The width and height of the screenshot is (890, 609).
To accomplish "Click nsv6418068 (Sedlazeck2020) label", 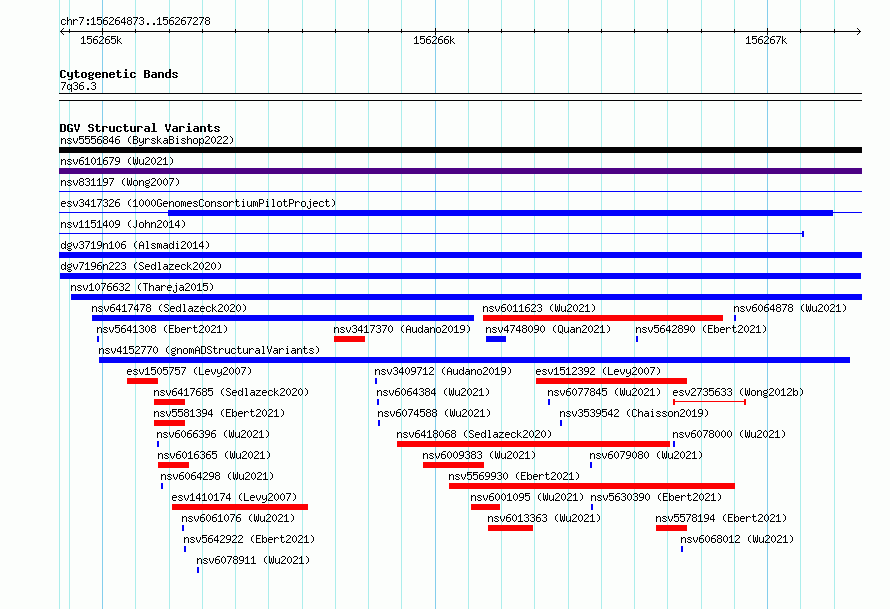I will 474,434.
